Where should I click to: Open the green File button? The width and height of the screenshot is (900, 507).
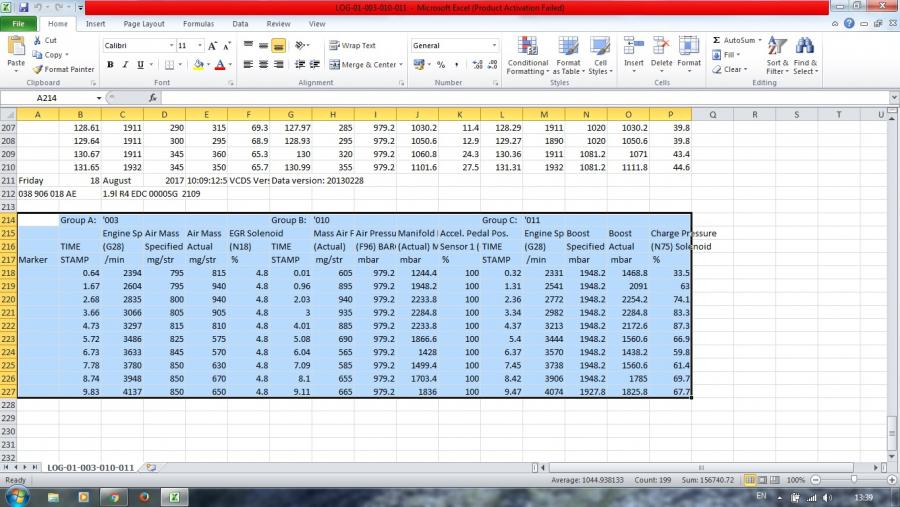click(x=18, y=23)
